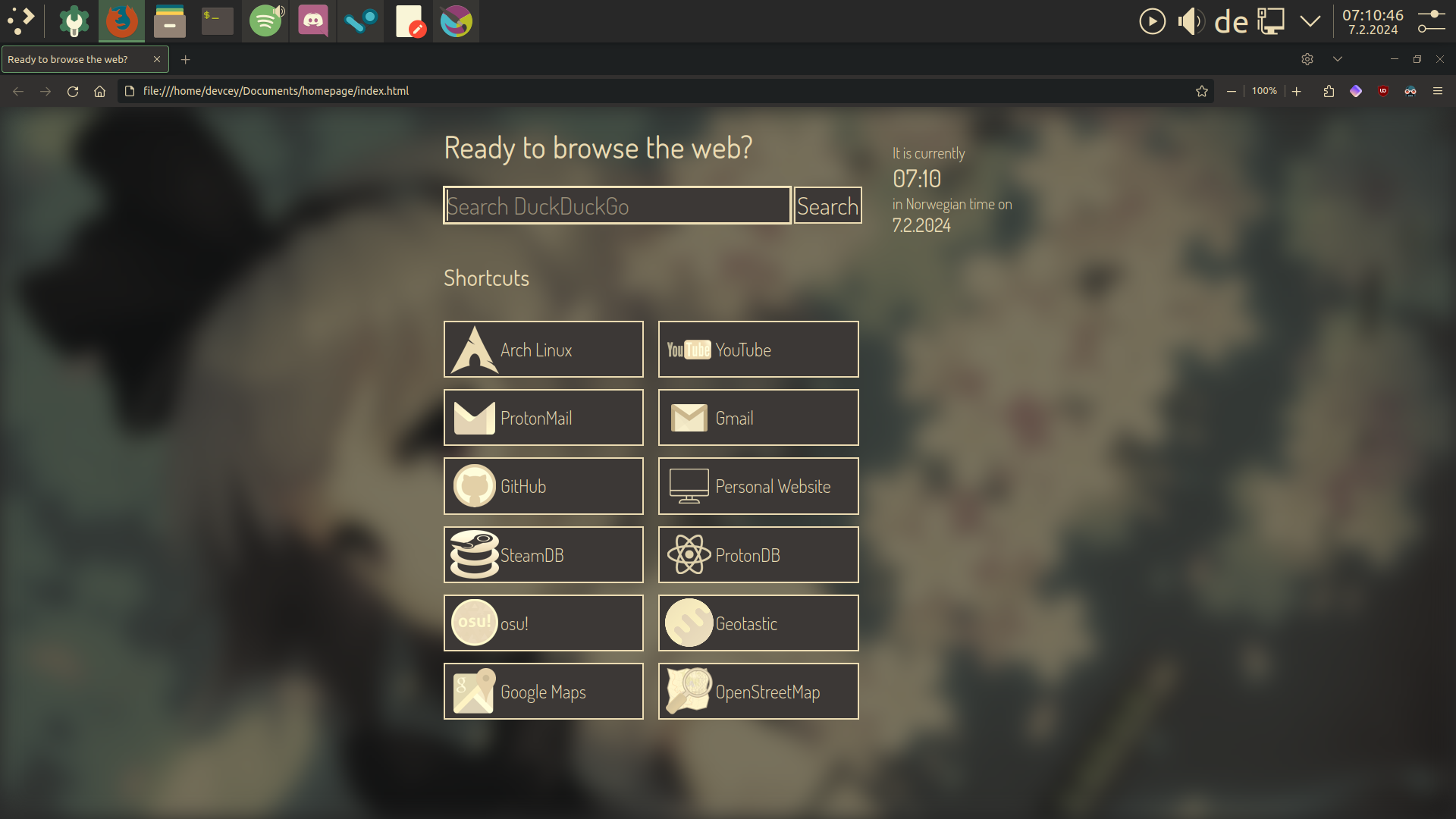
Task: Bookmark this page with the star
Action: tap(1202, 91)
